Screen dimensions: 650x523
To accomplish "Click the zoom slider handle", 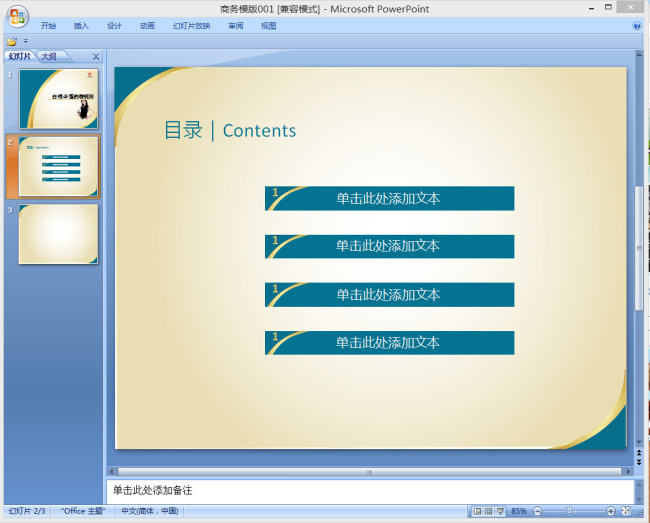I will [570, 511].
